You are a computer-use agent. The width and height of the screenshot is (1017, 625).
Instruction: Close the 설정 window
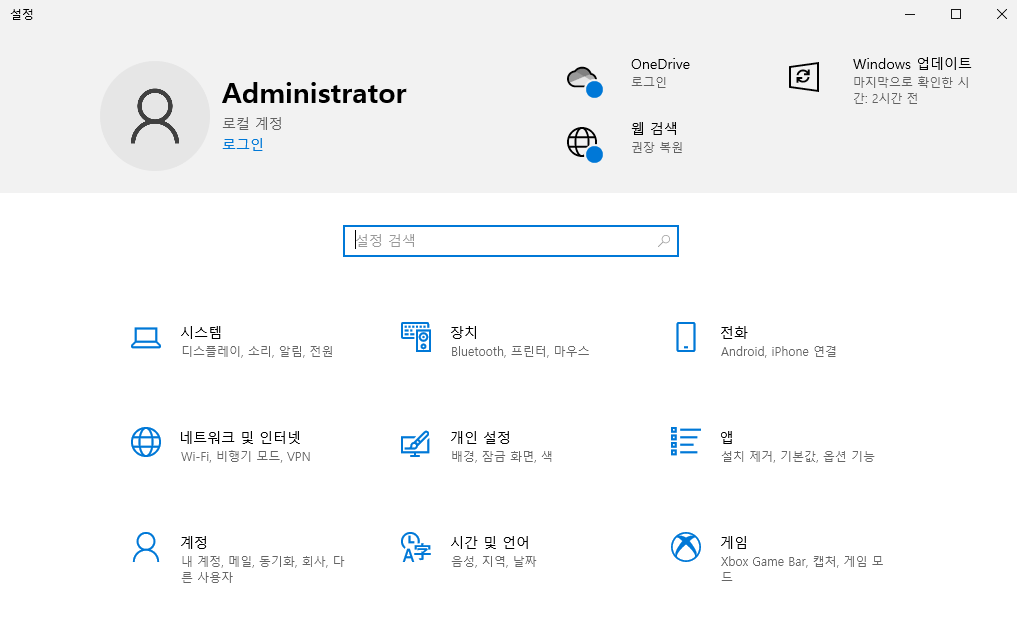[x=1001, y=14]
